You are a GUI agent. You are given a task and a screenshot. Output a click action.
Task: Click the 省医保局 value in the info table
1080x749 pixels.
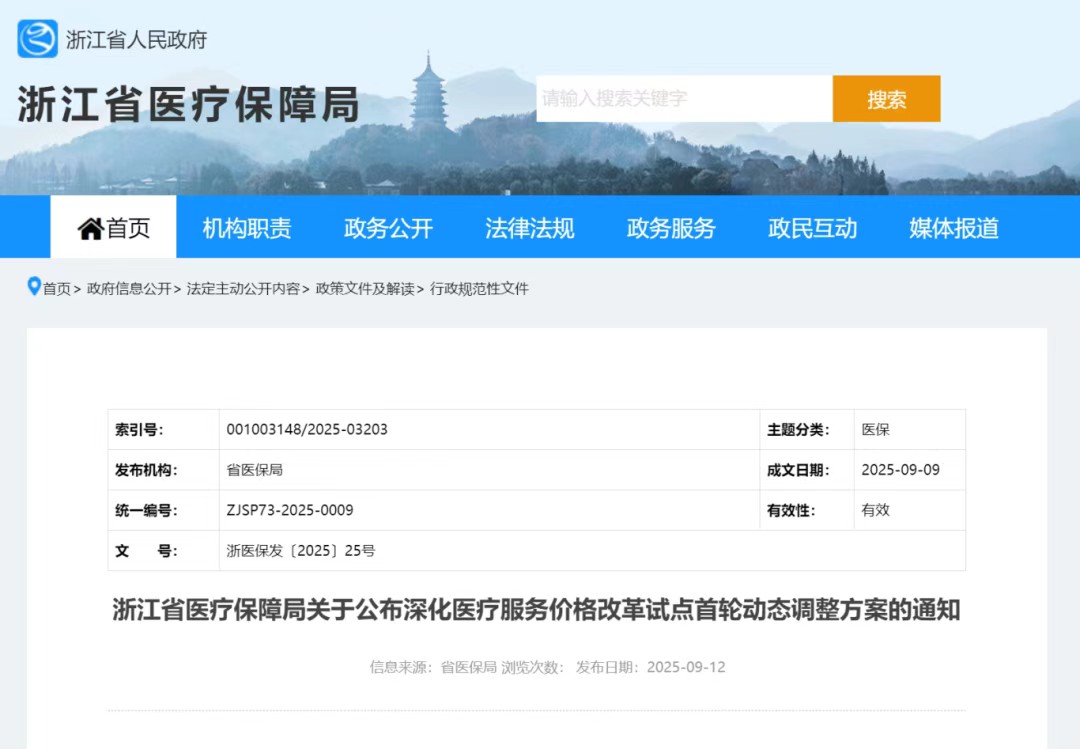coord(255,470)
